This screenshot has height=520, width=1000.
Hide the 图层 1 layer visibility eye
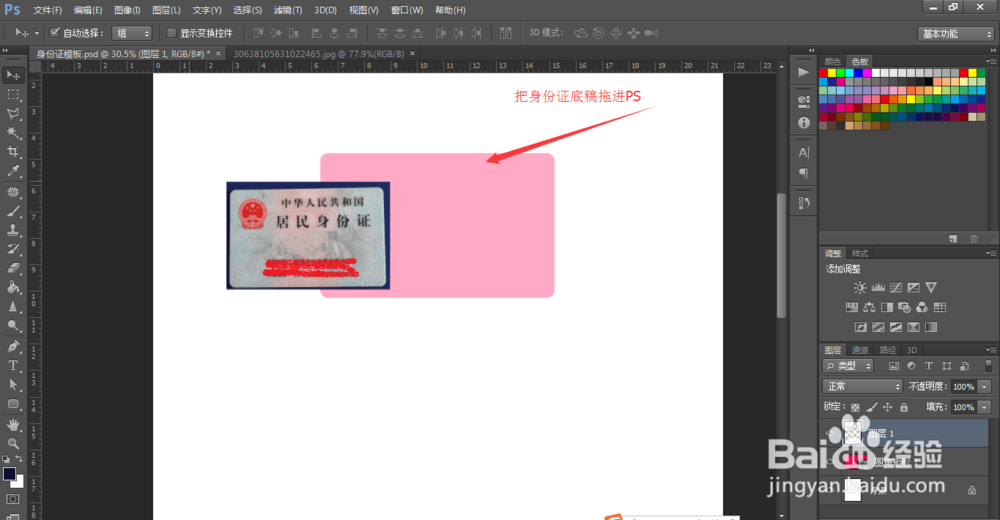(830, 434)
